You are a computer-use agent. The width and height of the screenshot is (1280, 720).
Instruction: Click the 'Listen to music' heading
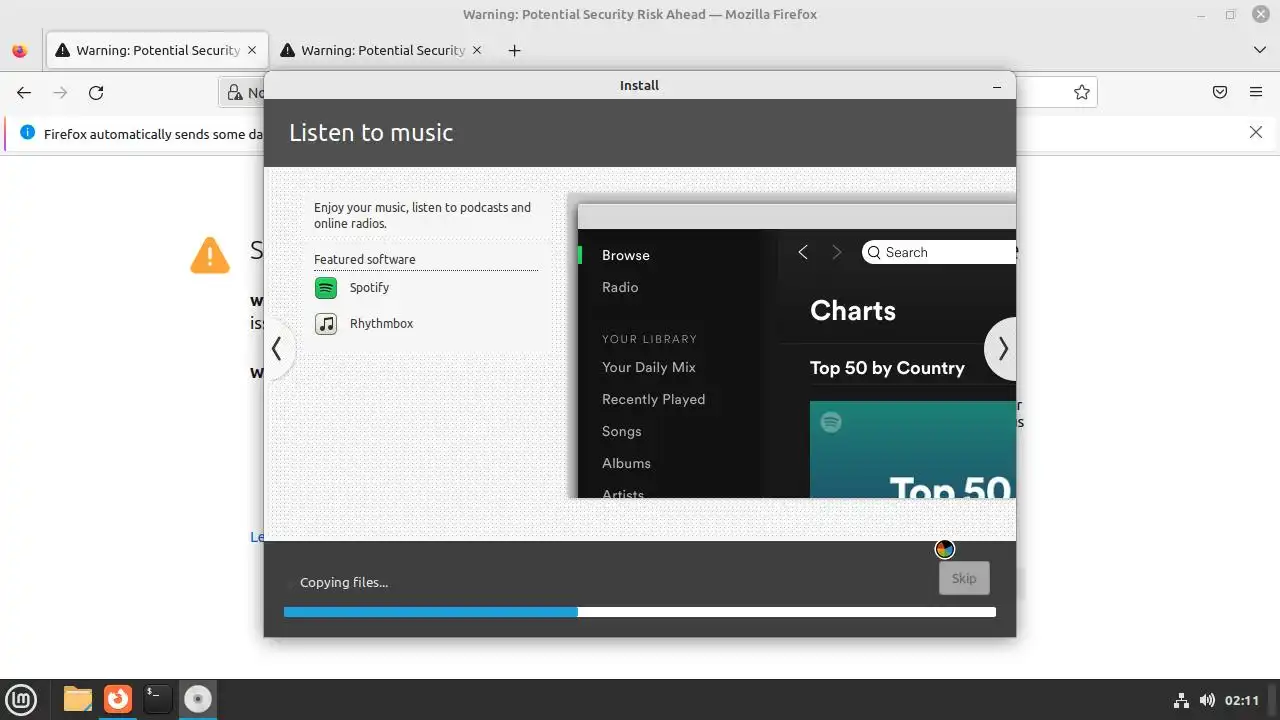tap(371, 133)
